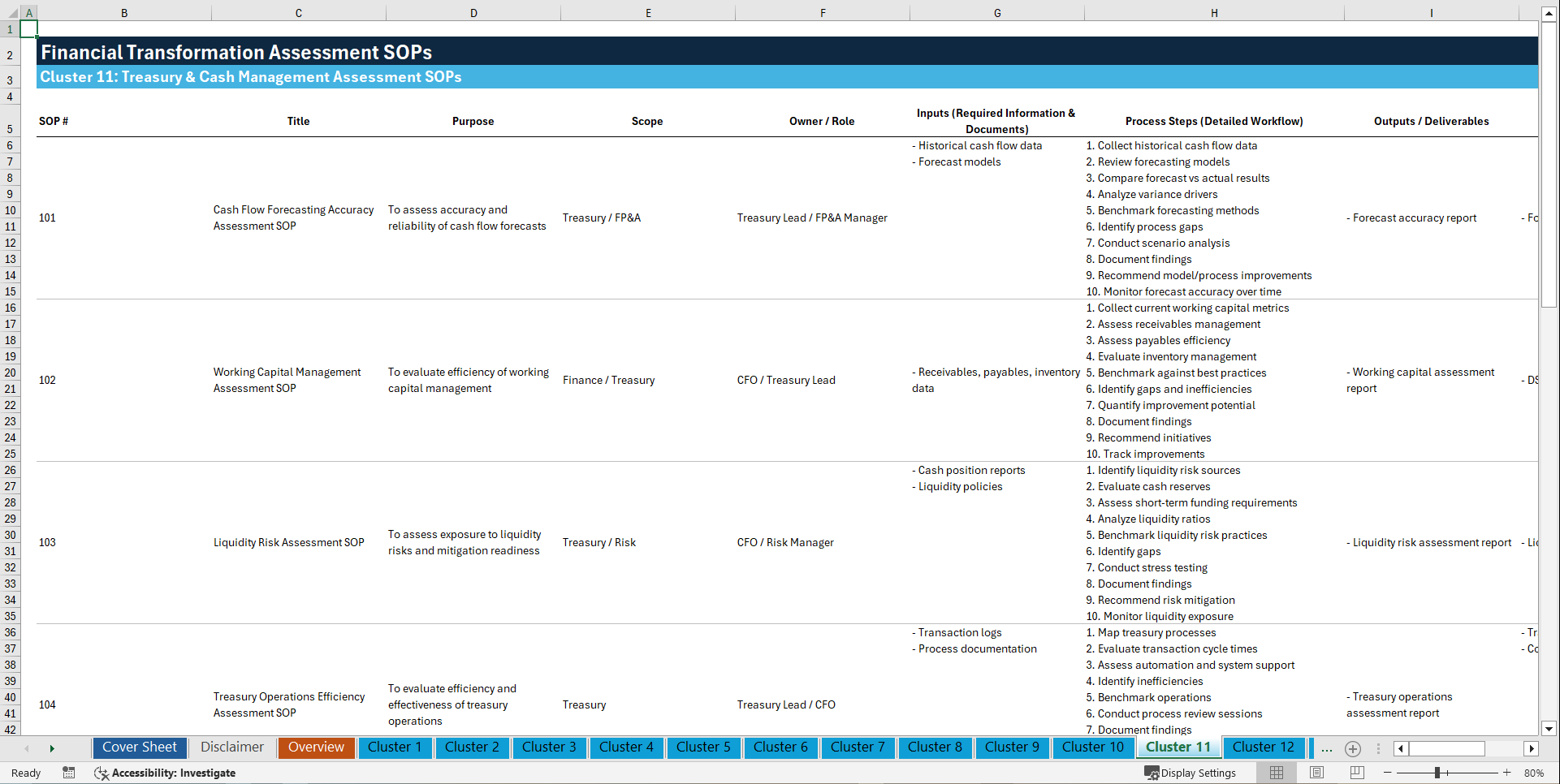
Task: Switch to Page Layout view in status bar
Action: tap(1316, 773)
